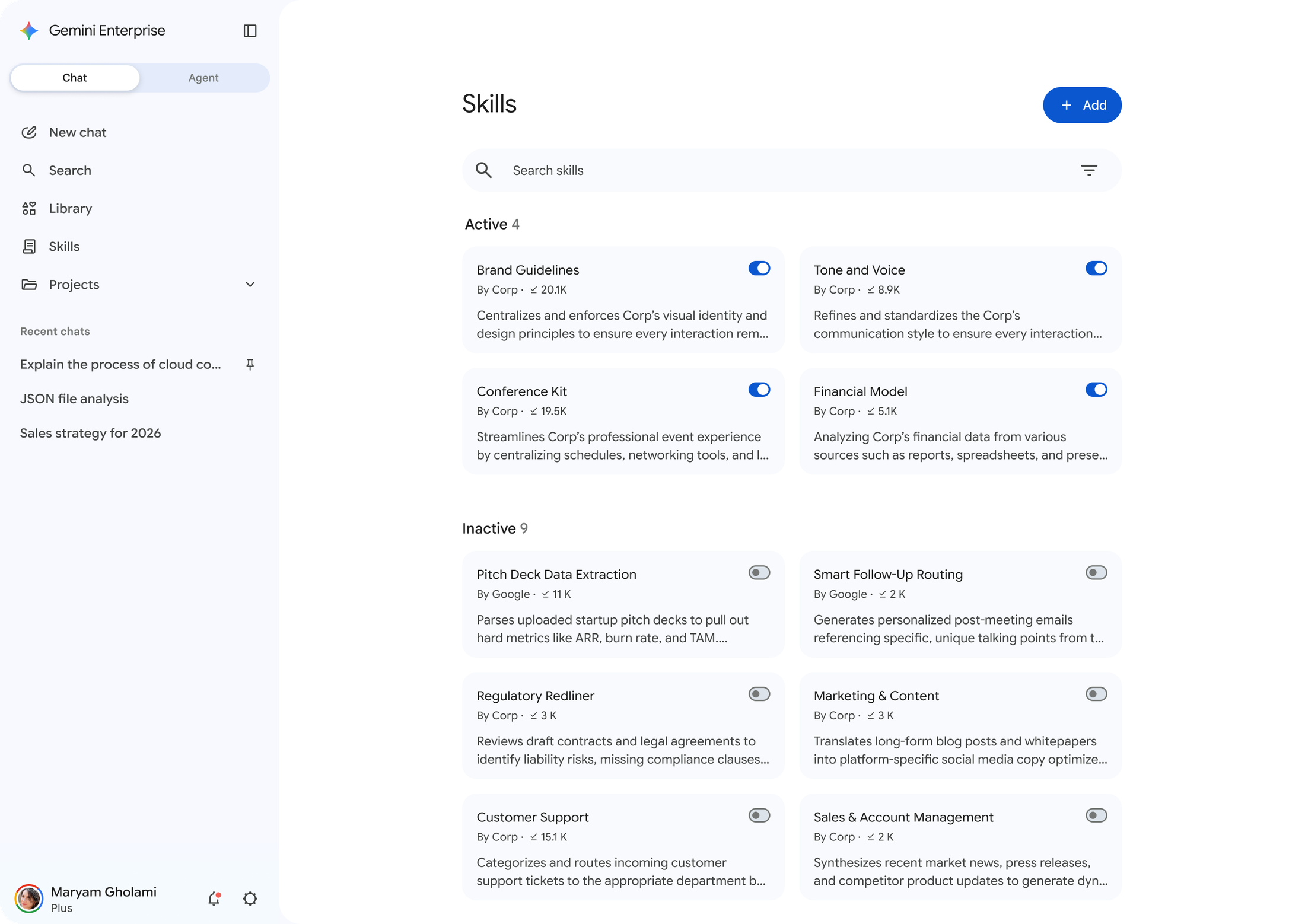Click the Add skill button

click(x=1082, y=105)
